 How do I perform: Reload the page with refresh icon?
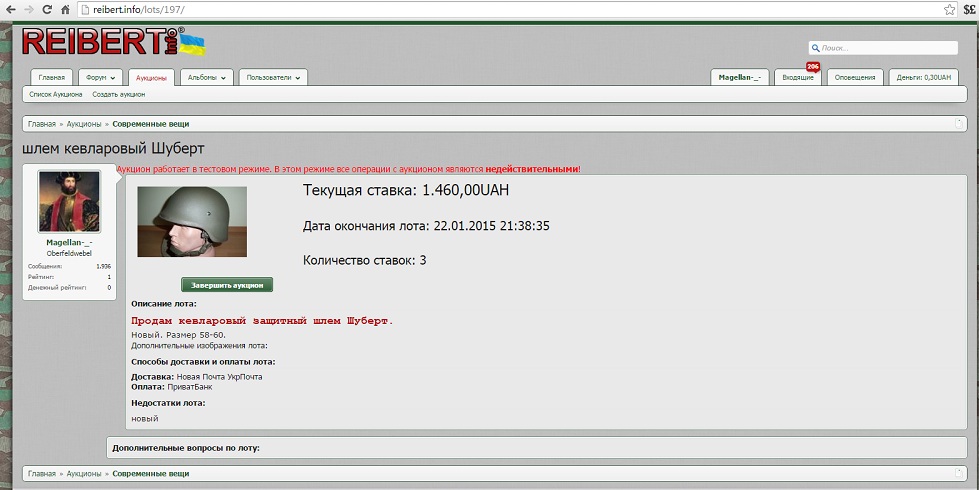pyautogui.click(x=47, y=9)
